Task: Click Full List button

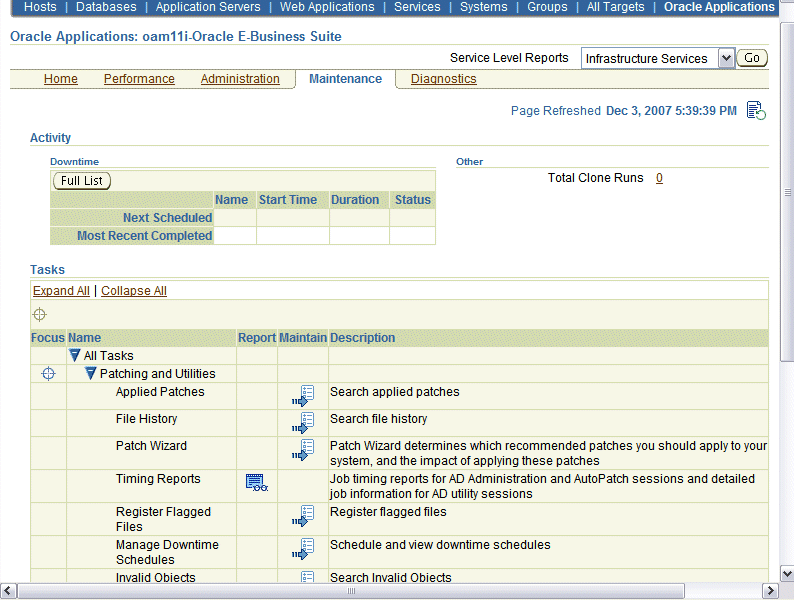Action: click(82, 181)
